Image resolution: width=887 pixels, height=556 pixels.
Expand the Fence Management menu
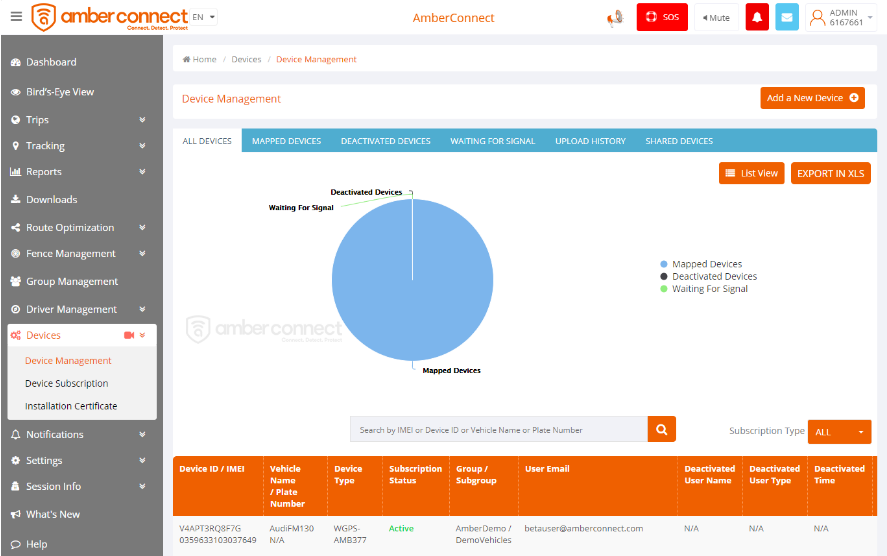(79, 253)
